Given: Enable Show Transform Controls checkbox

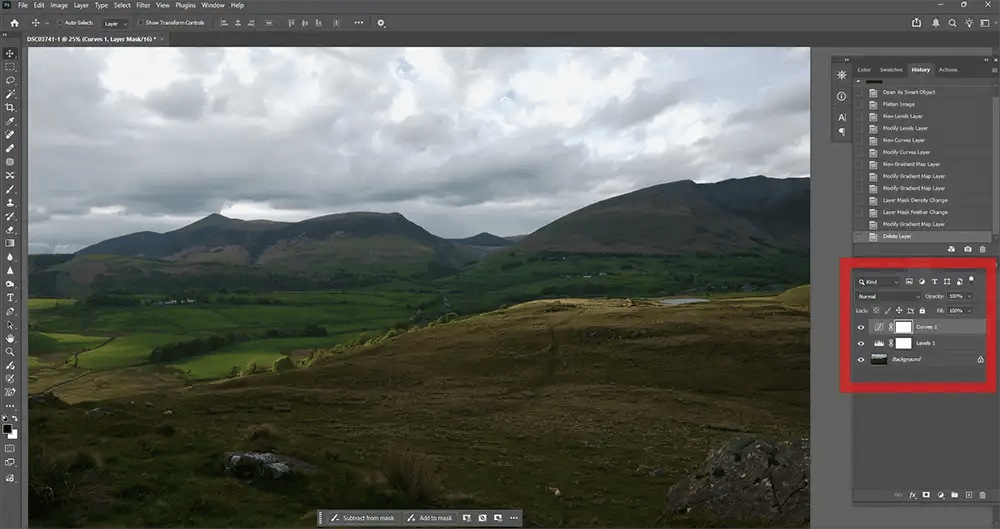Looking at the screenshot, I should [141, 23].
